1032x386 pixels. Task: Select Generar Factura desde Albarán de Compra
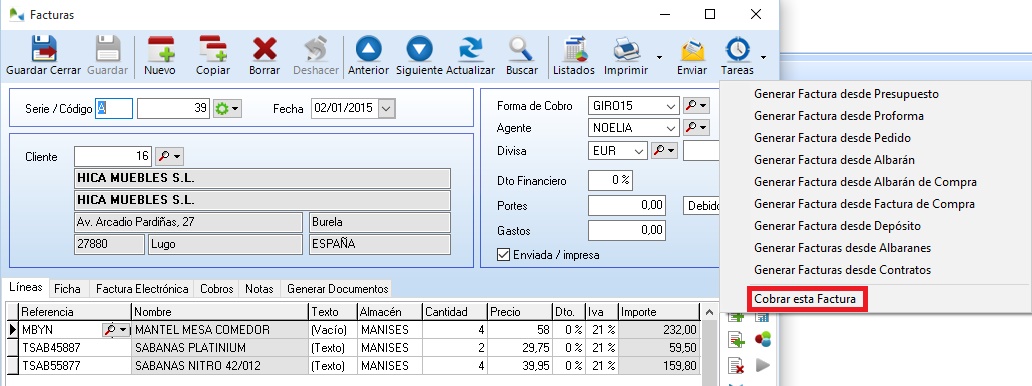865,182
